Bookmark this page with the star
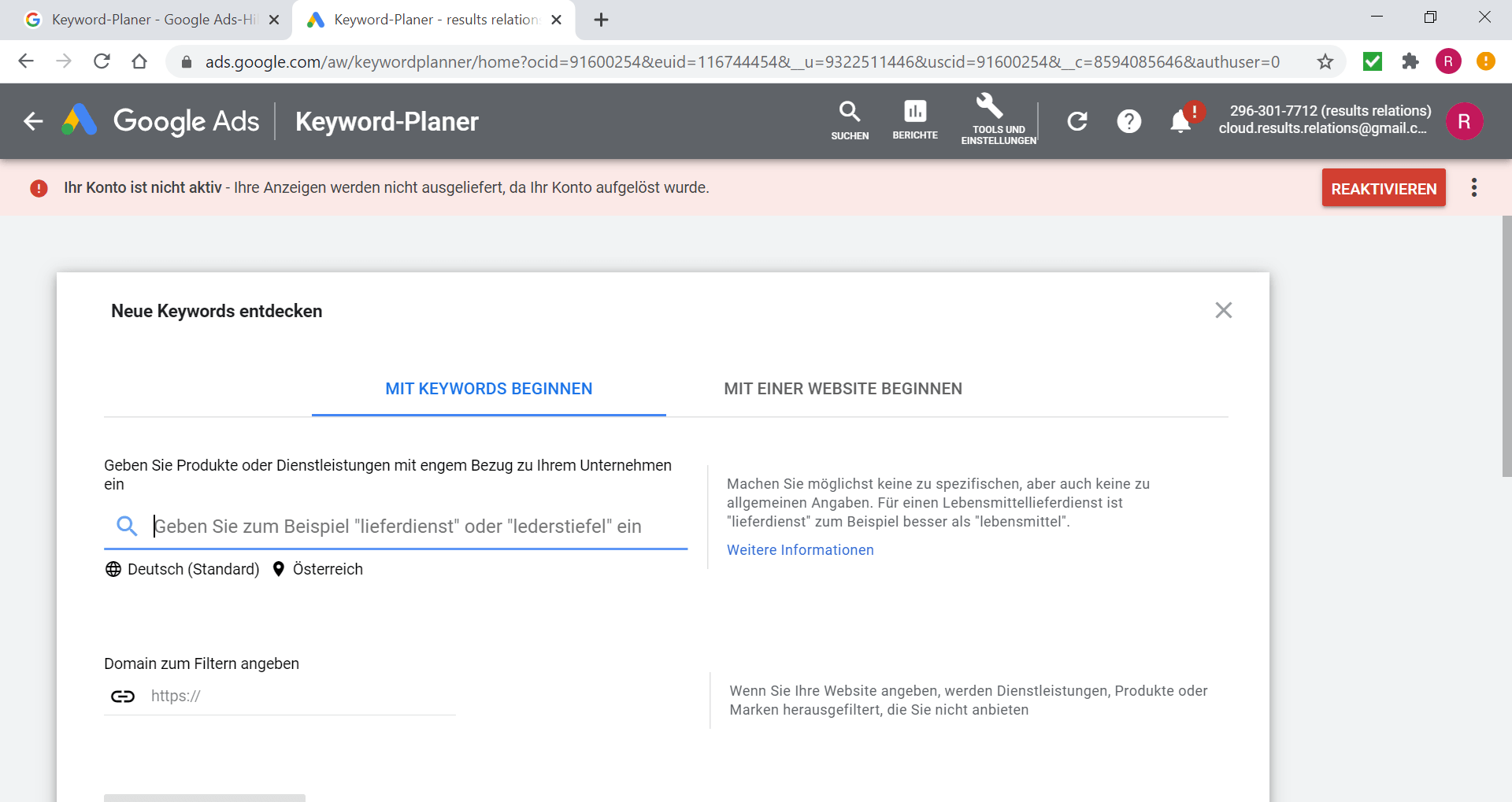1512x802 pixels. pyautogui.click(x=1325, y=61)
